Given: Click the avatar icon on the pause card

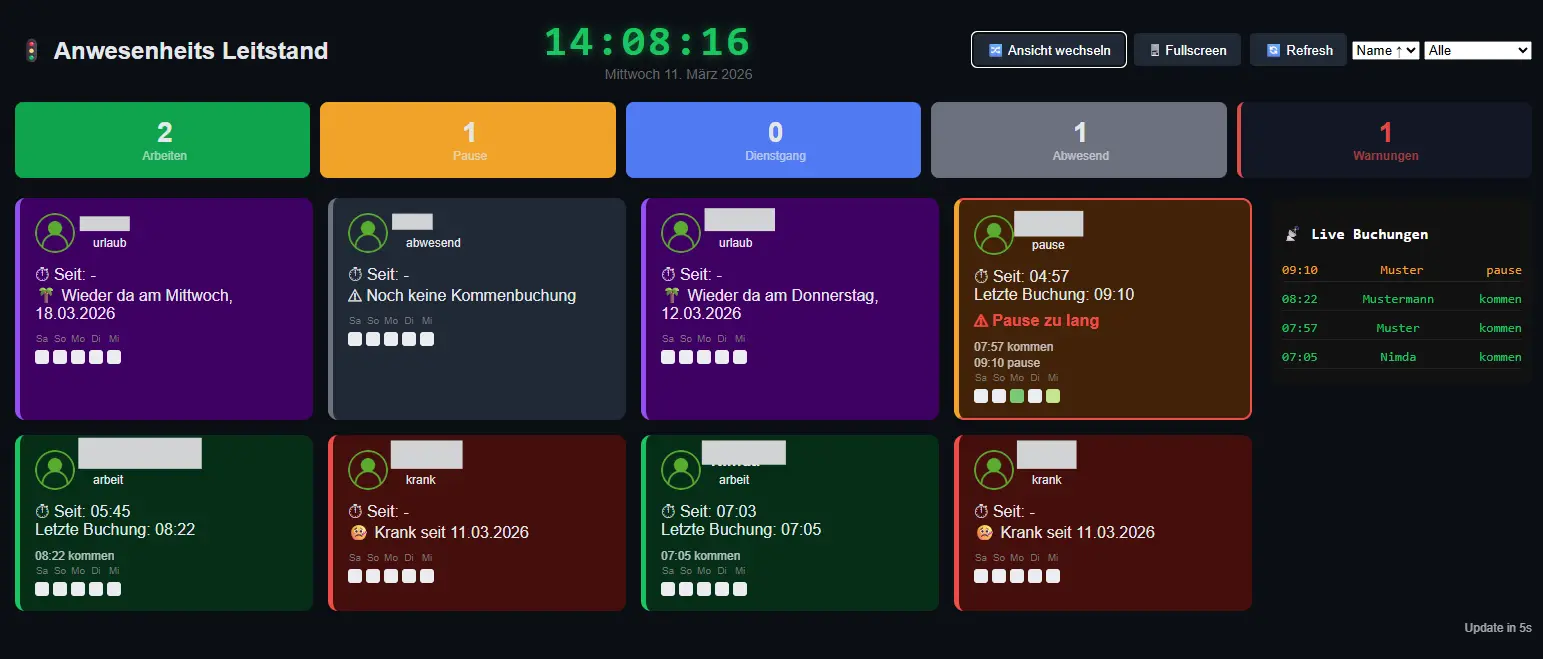Looking at the screenshot, I should [x=993, y=235].
